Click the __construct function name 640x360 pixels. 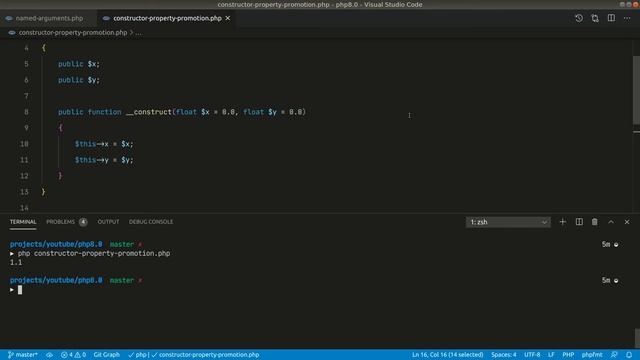[x=149, y=112]
